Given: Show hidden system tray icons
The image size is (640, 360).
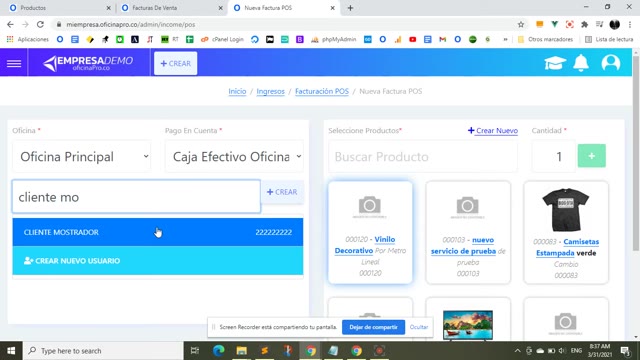Looking at the screenshot, I should click(x=517, y=351).
